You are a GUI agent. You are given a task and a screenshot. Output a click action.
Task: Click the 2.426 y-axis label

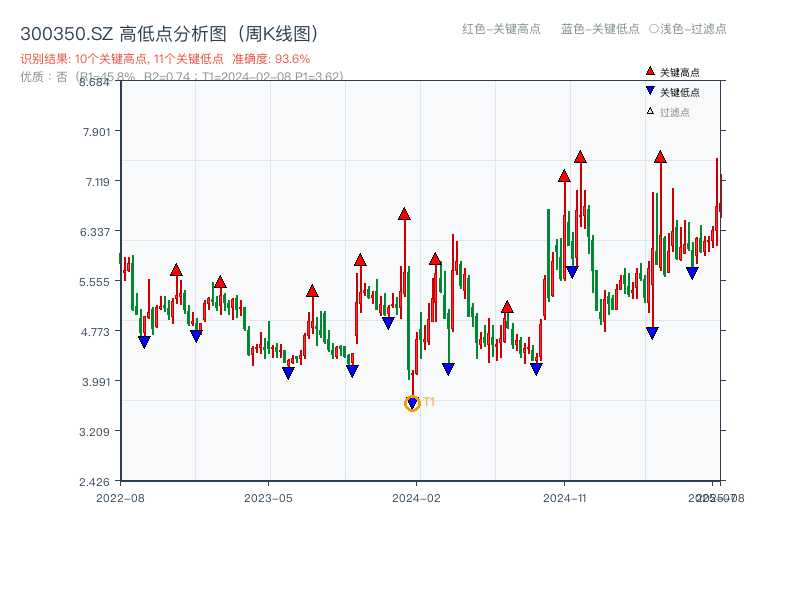(95, 482)
